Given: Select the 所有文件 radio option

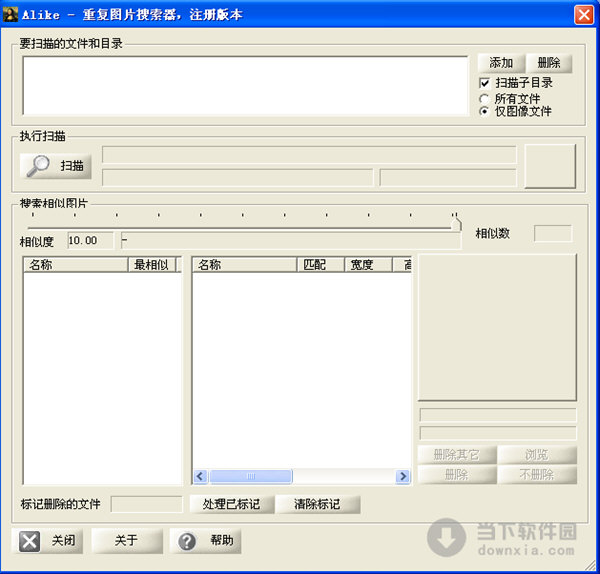Looking at the screenshot, I should click(484, 99).
